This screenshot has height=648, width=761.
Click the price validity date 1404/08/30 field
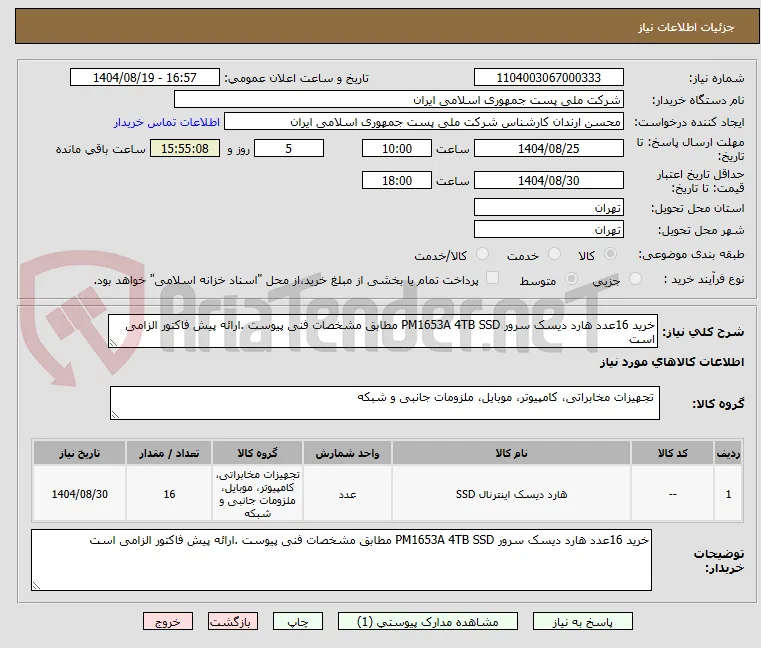548,181
